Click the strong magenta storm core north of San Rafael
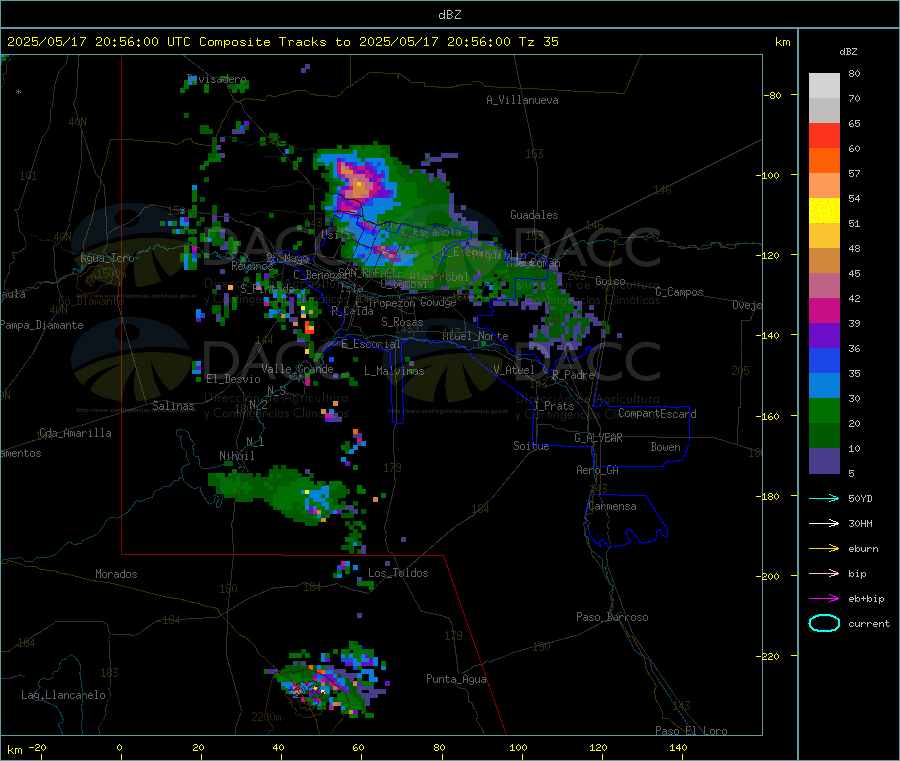900x761 pixels. click(x=358, y=185)
